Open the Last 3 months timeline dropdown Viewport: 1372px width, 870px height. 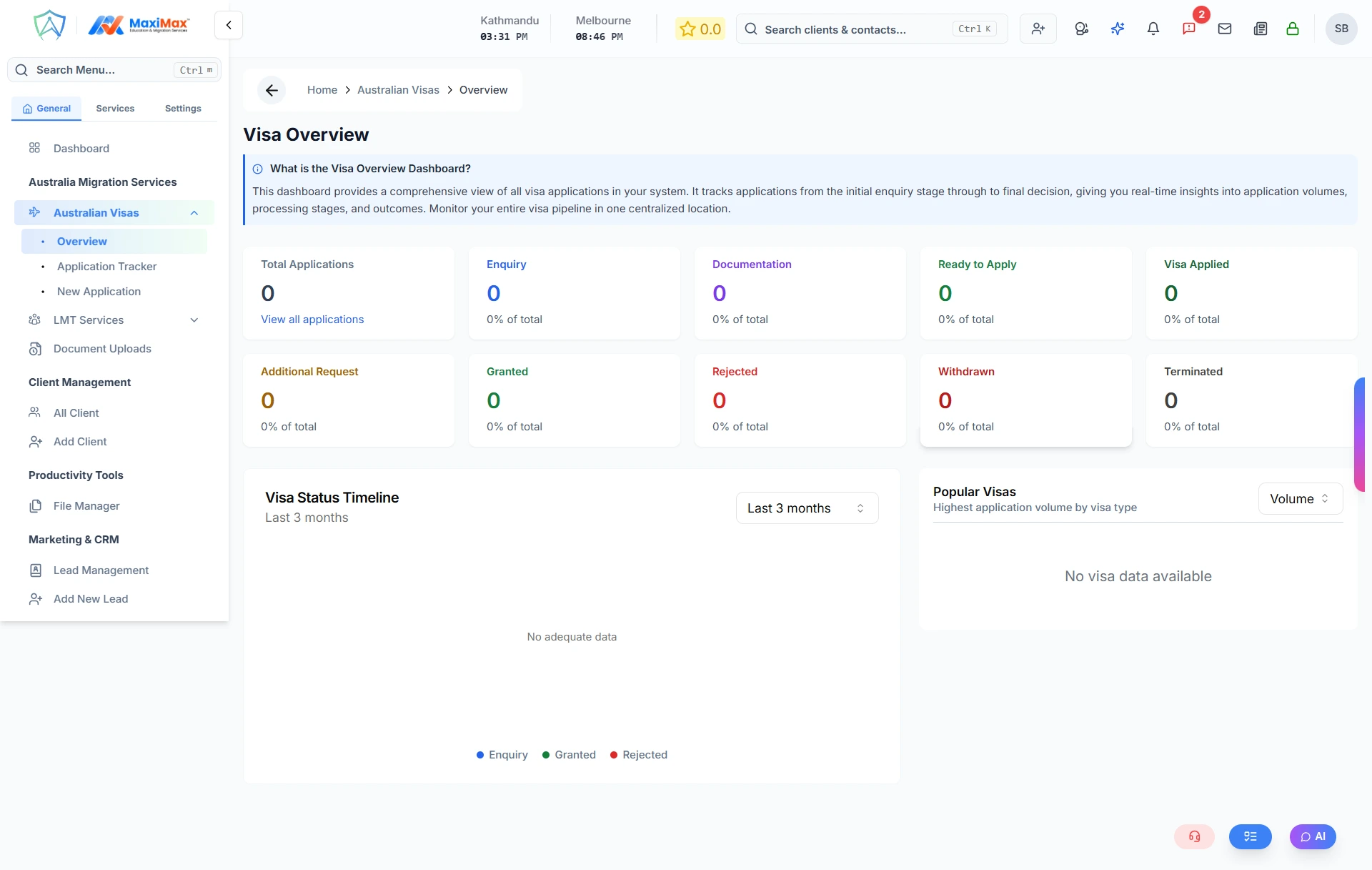807,508
